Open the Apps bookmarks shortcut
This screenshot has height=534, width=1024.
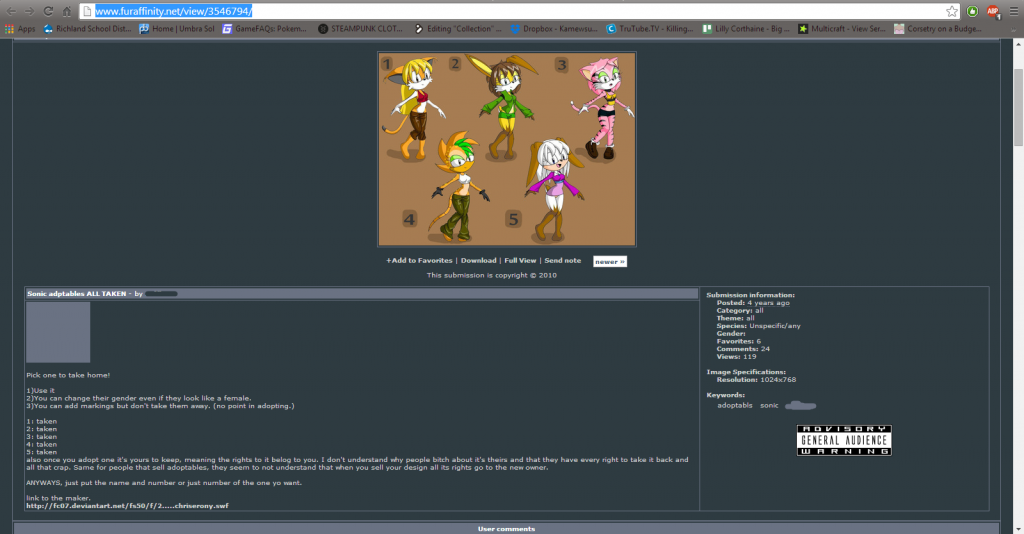(x=20, y=29)
